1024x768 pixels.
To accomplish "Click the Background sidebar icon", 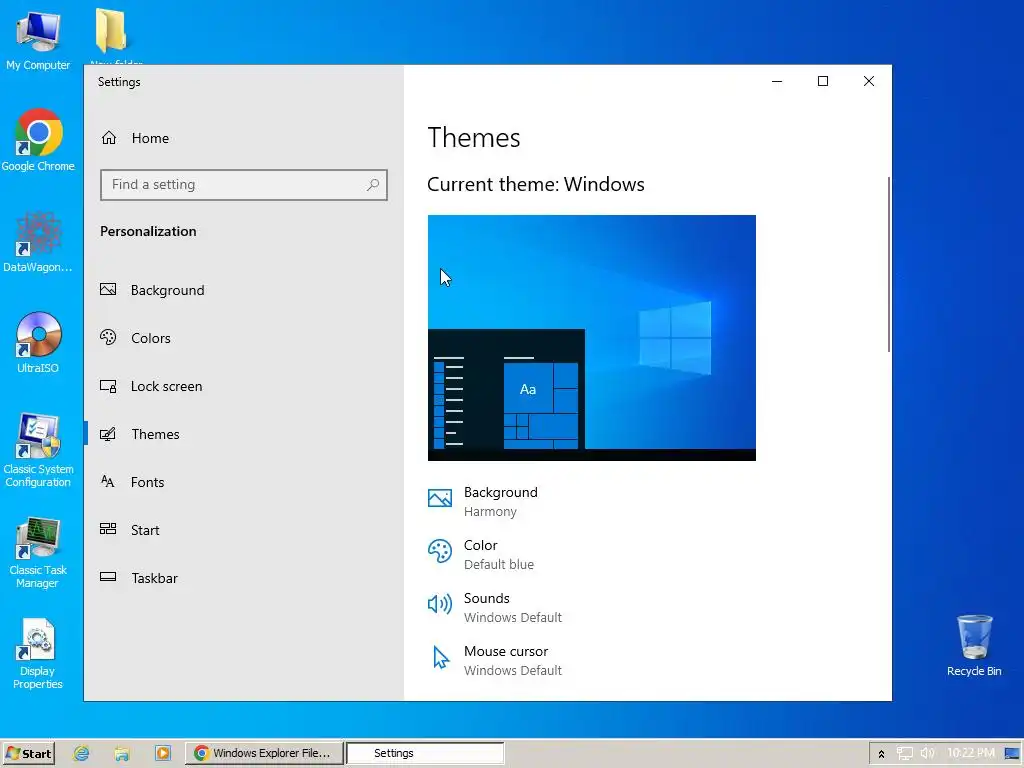I will tap(108, 289).
